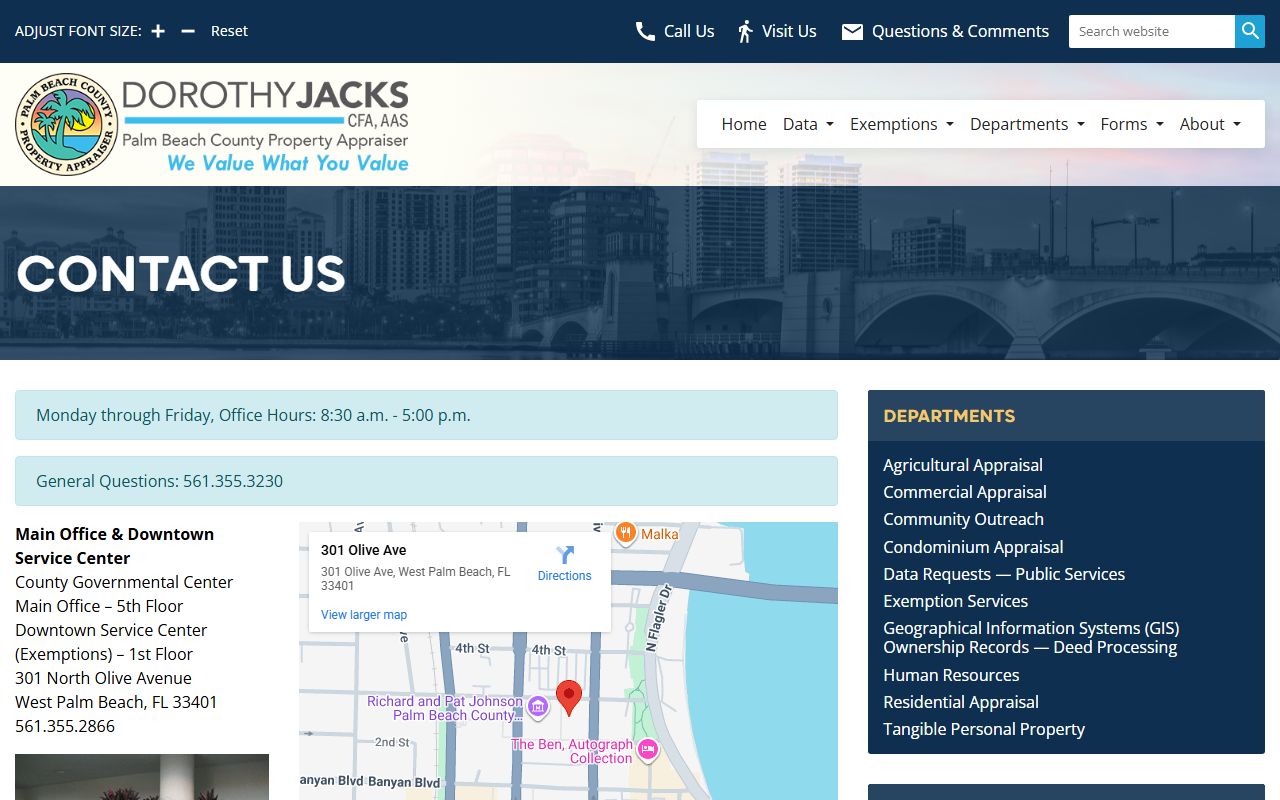Click the magnifier search button
This screenshot has width=1280, height=800.
pos(1250,31)
